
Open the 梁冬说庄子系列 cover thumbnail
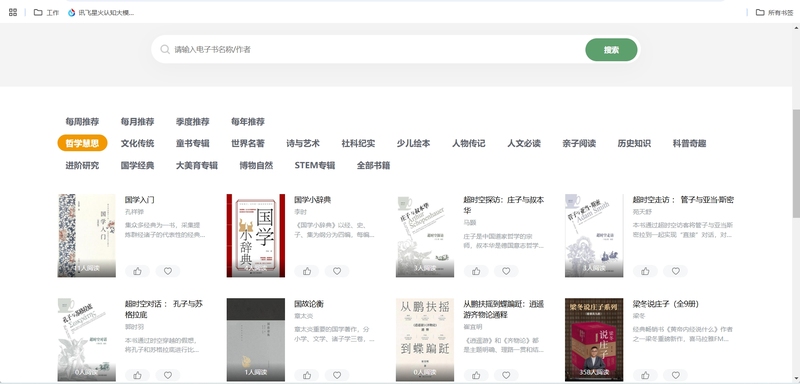click(x=594, y=340)
